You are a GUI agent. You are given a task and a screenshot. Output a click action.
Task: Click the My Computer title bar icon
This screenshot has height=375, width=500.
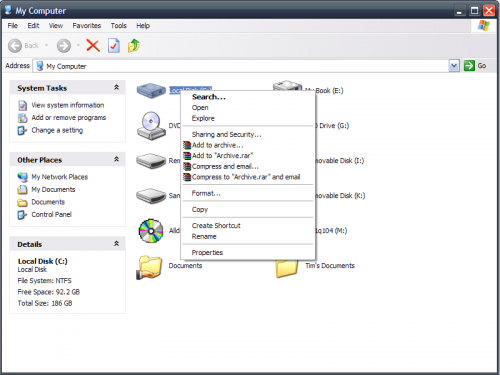click(x=8, y=10)
